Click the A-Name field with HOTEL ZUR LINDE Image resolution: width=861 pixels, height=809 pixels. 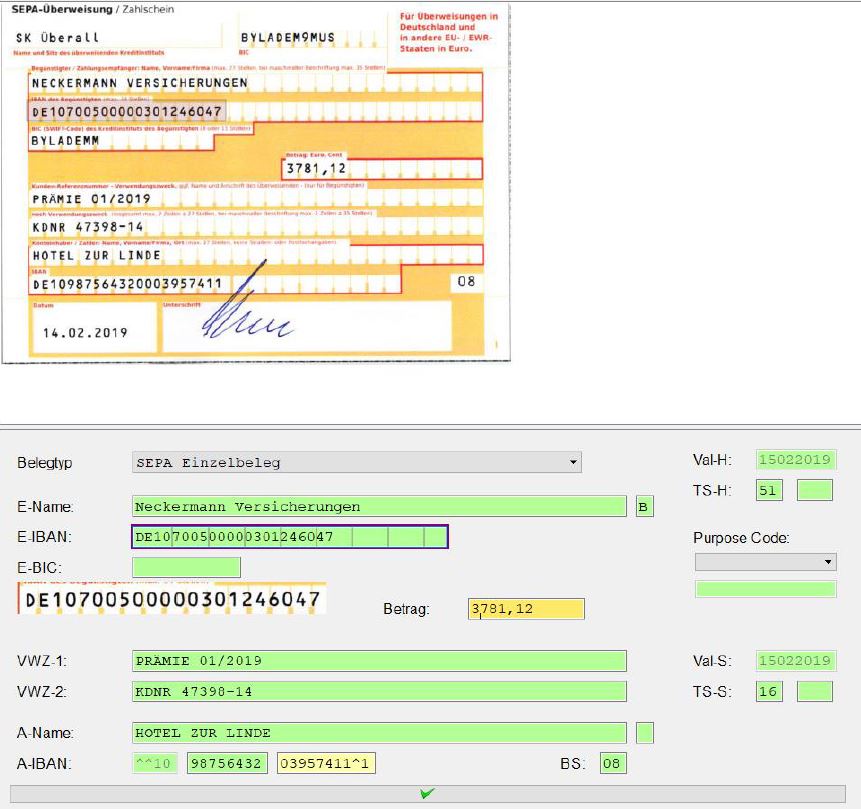(x=379, y=733)
